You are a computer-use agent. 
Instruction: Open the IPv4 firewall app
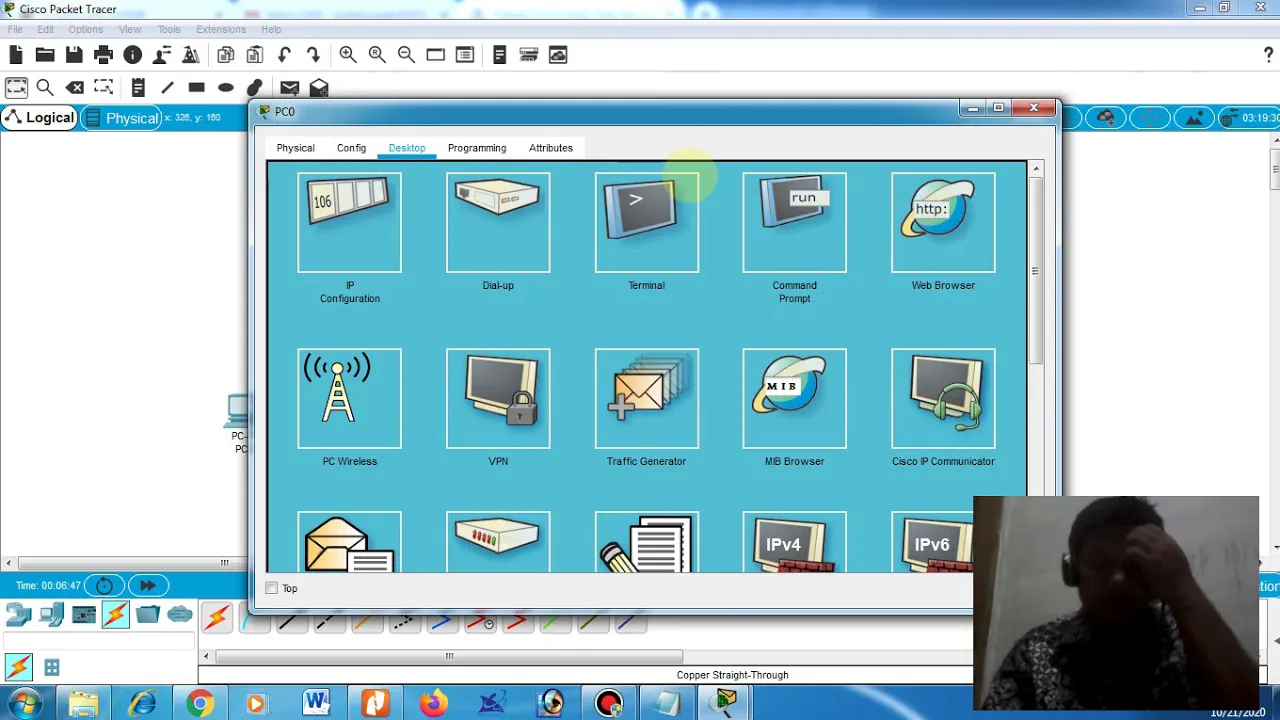tap(794, 542)
